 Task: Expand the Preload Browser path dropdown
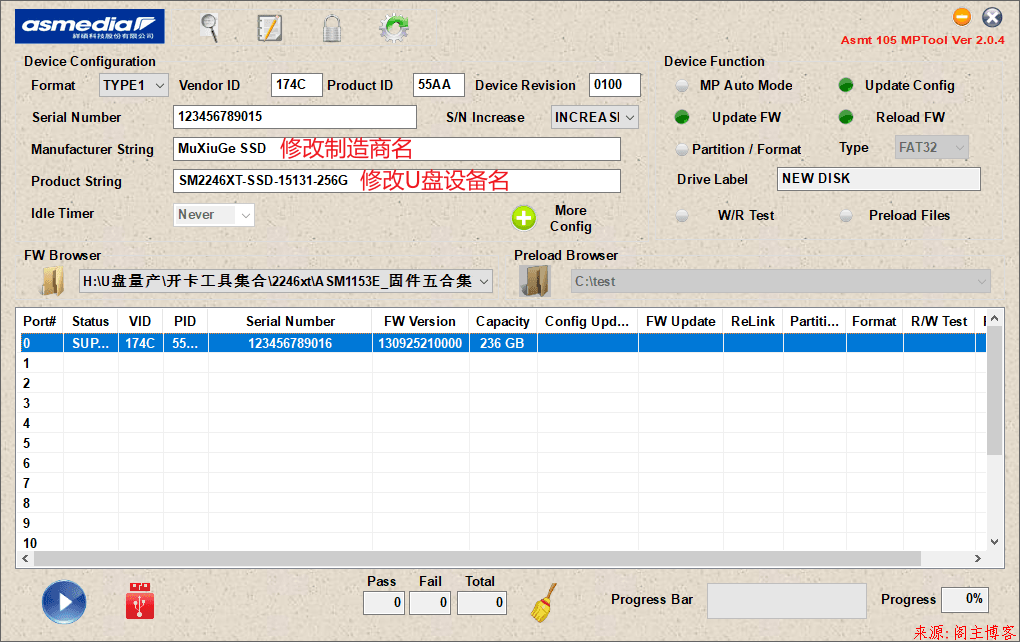(982, 282)
